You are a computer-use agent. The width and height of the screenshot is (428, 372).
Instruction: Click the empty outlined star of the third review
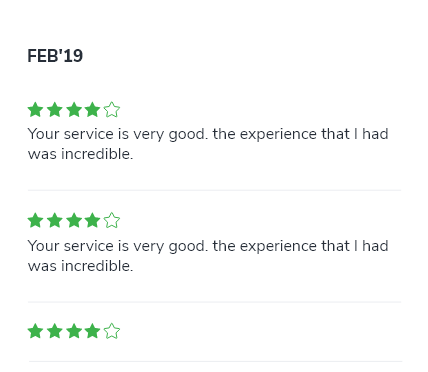112,331
